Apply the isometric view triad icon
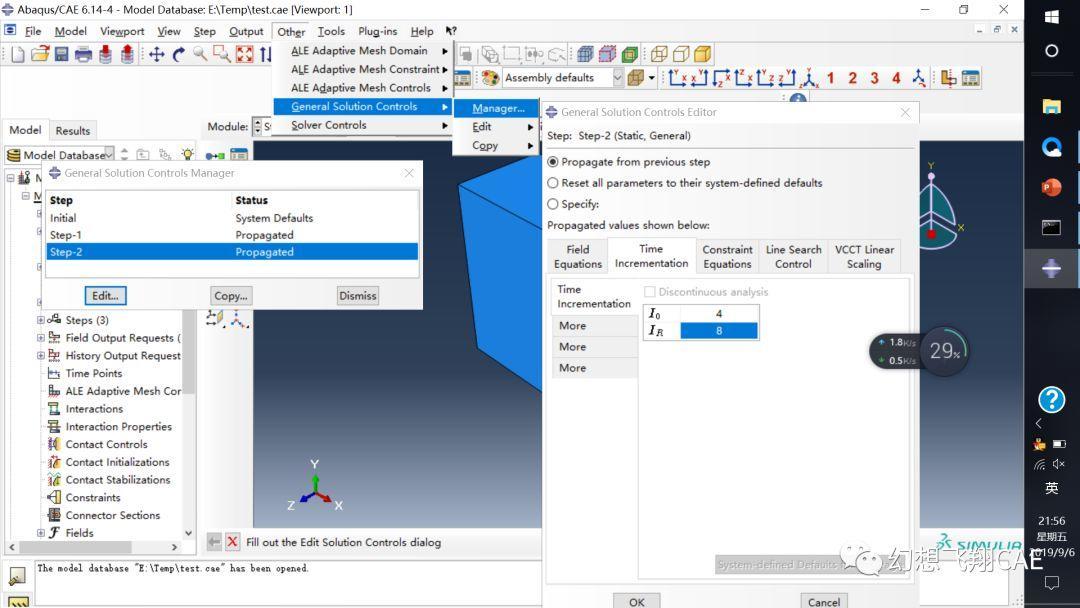The image size is (1080, 608). [810, 78]
